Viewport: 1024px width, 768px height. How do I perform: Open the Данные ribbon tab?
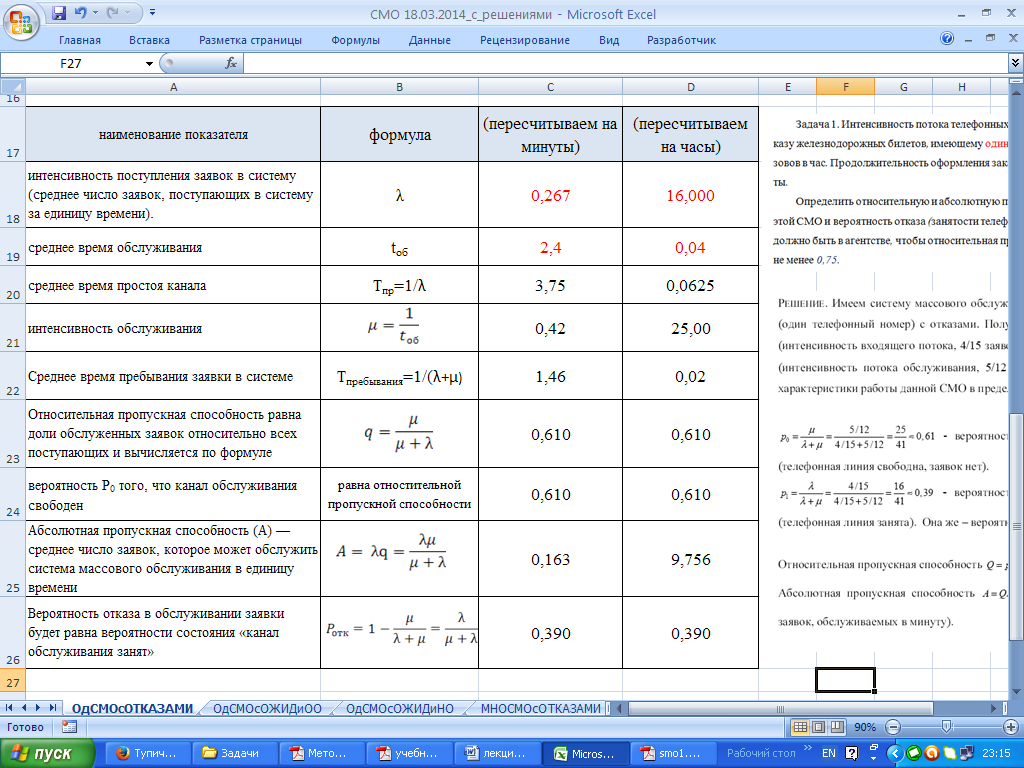(x=430, y=40)
